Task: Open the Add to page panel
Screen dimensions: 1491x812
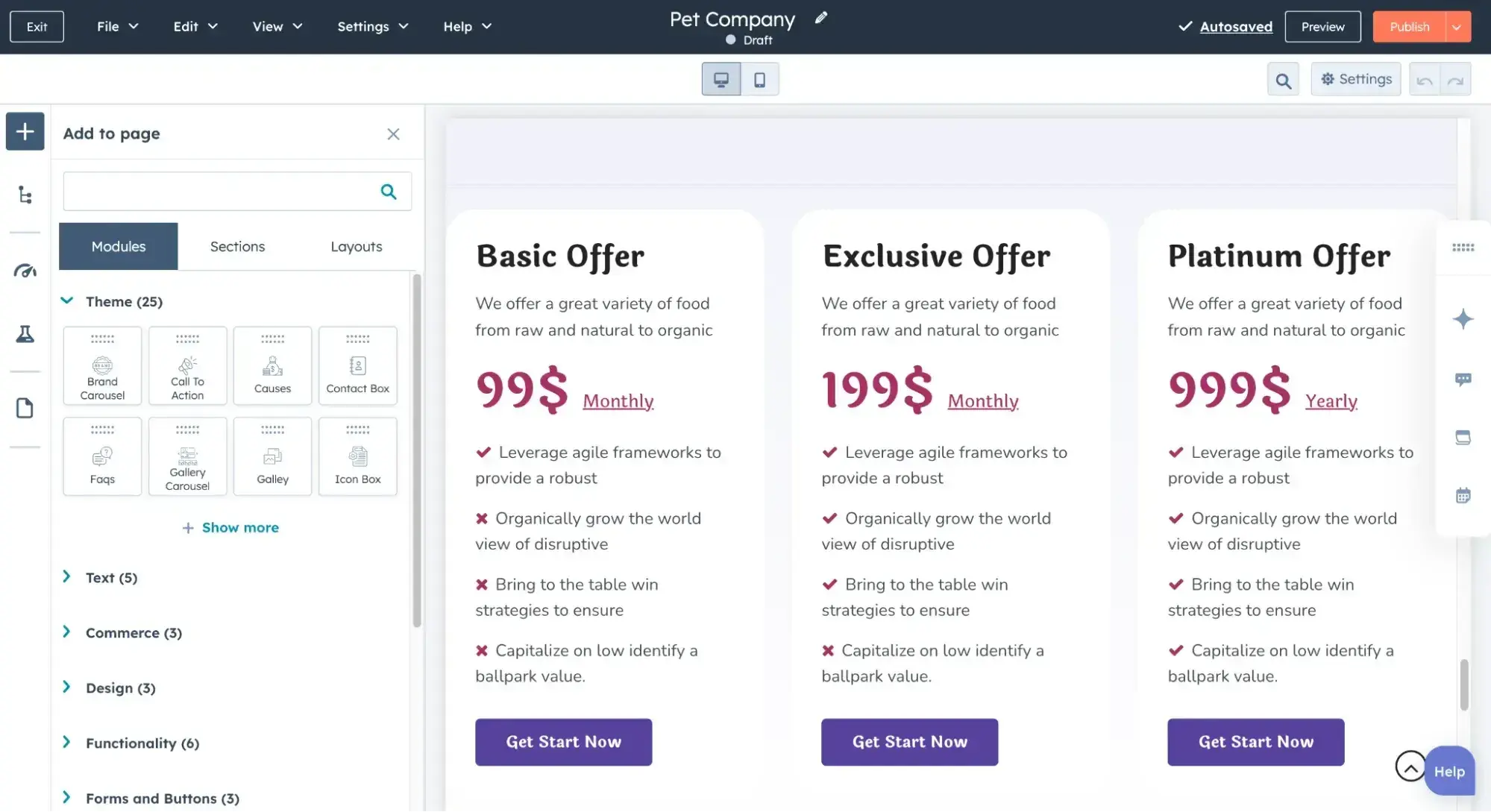Action: coord(25,131)
